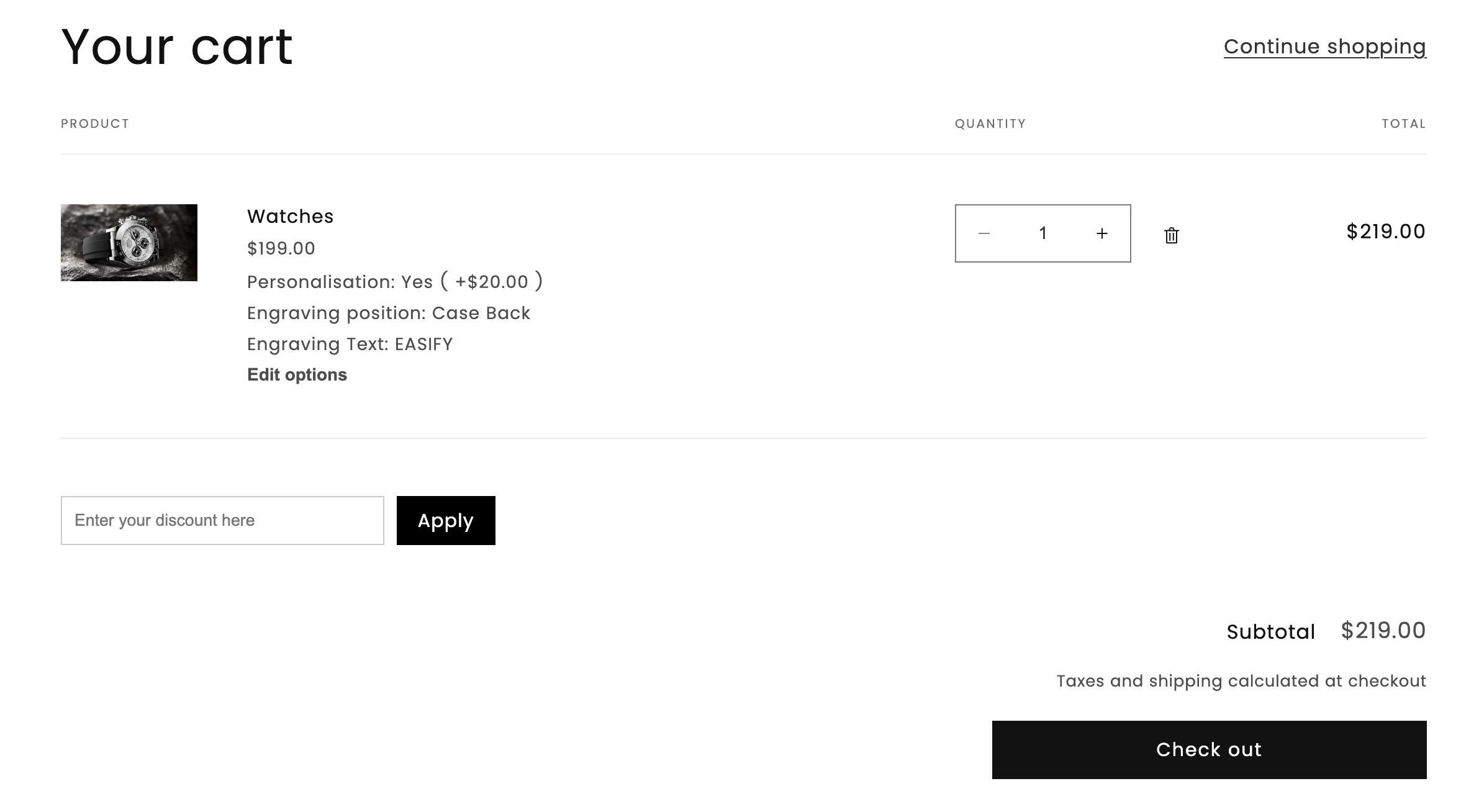Proceed with the Check out button
The image size is (1479, 812).
[1209, 749]
